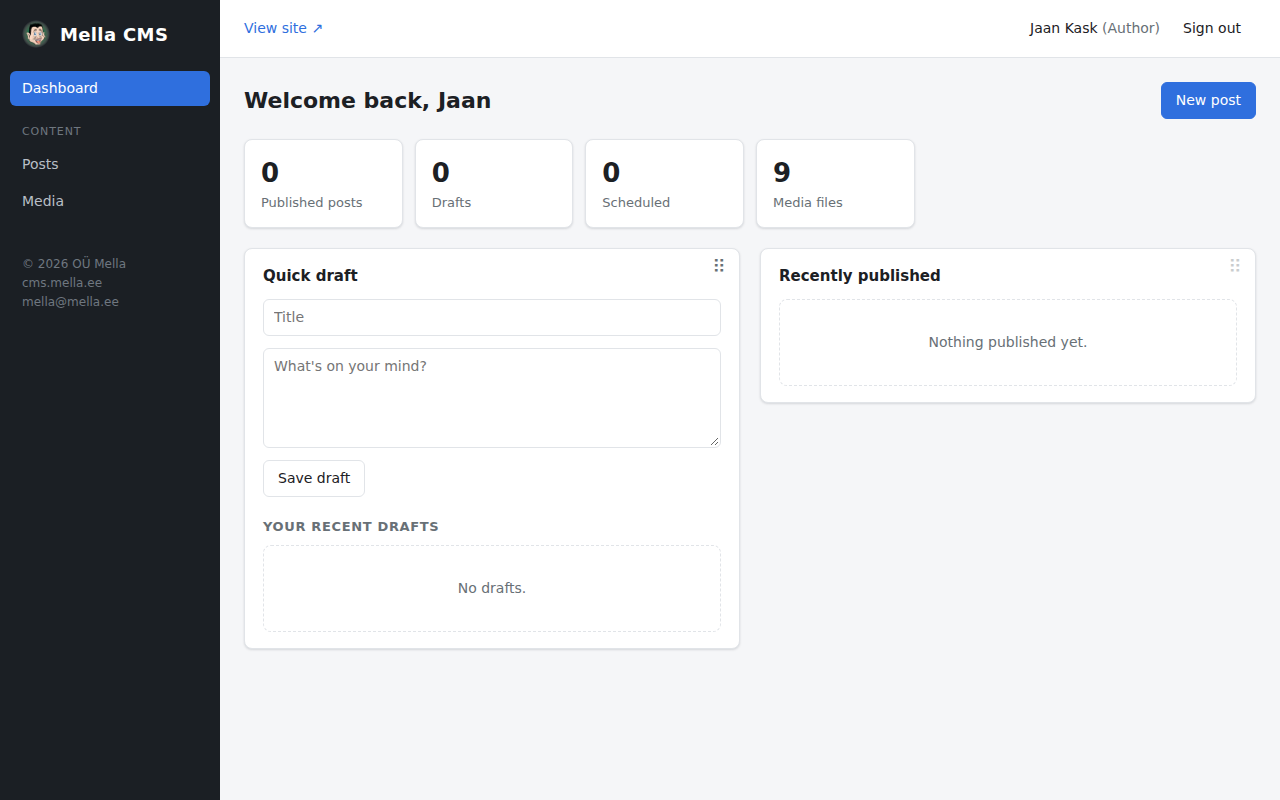Click the Recently published panel drag handle

tap(1235, 265)
